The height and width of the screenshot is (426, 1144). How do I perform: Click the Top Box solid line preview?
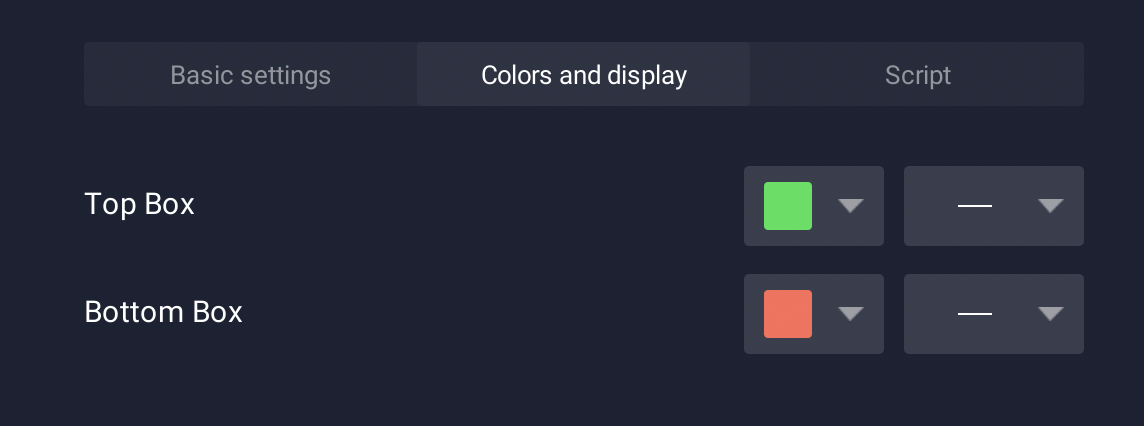click(x=975, y=206)
